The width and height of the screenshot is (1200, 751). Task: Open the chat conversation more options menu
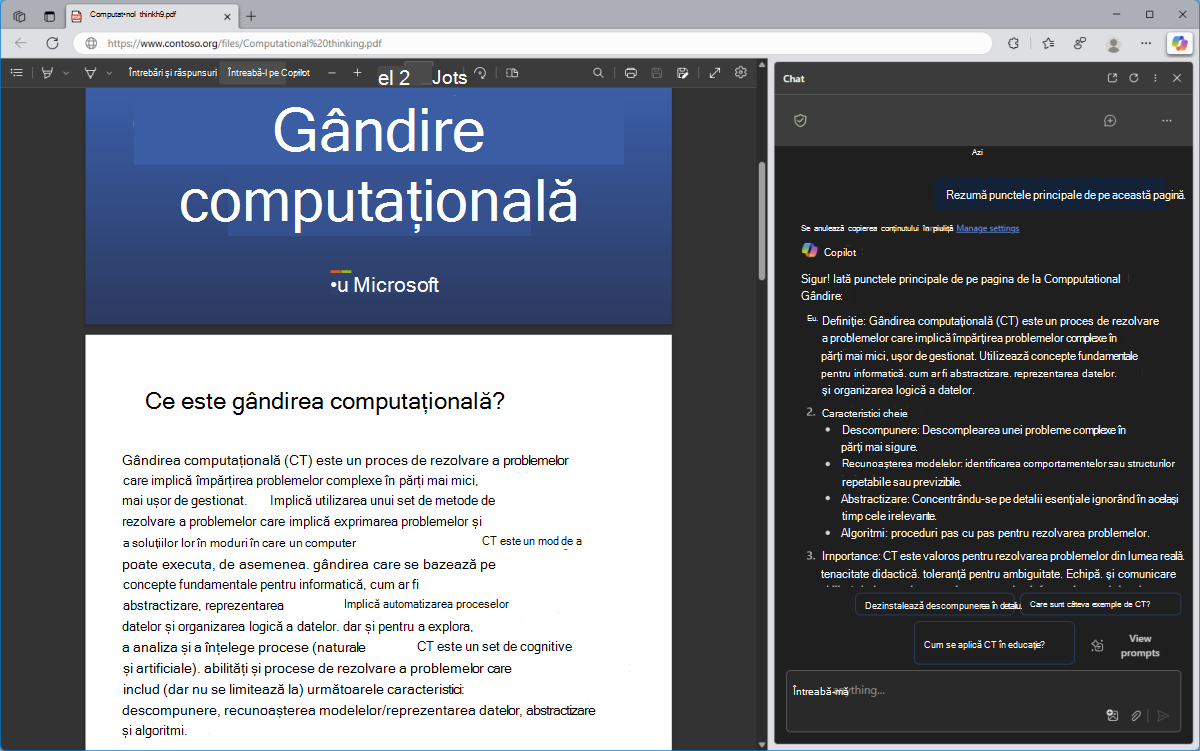pyautogui.click(x=1166, y=120)
